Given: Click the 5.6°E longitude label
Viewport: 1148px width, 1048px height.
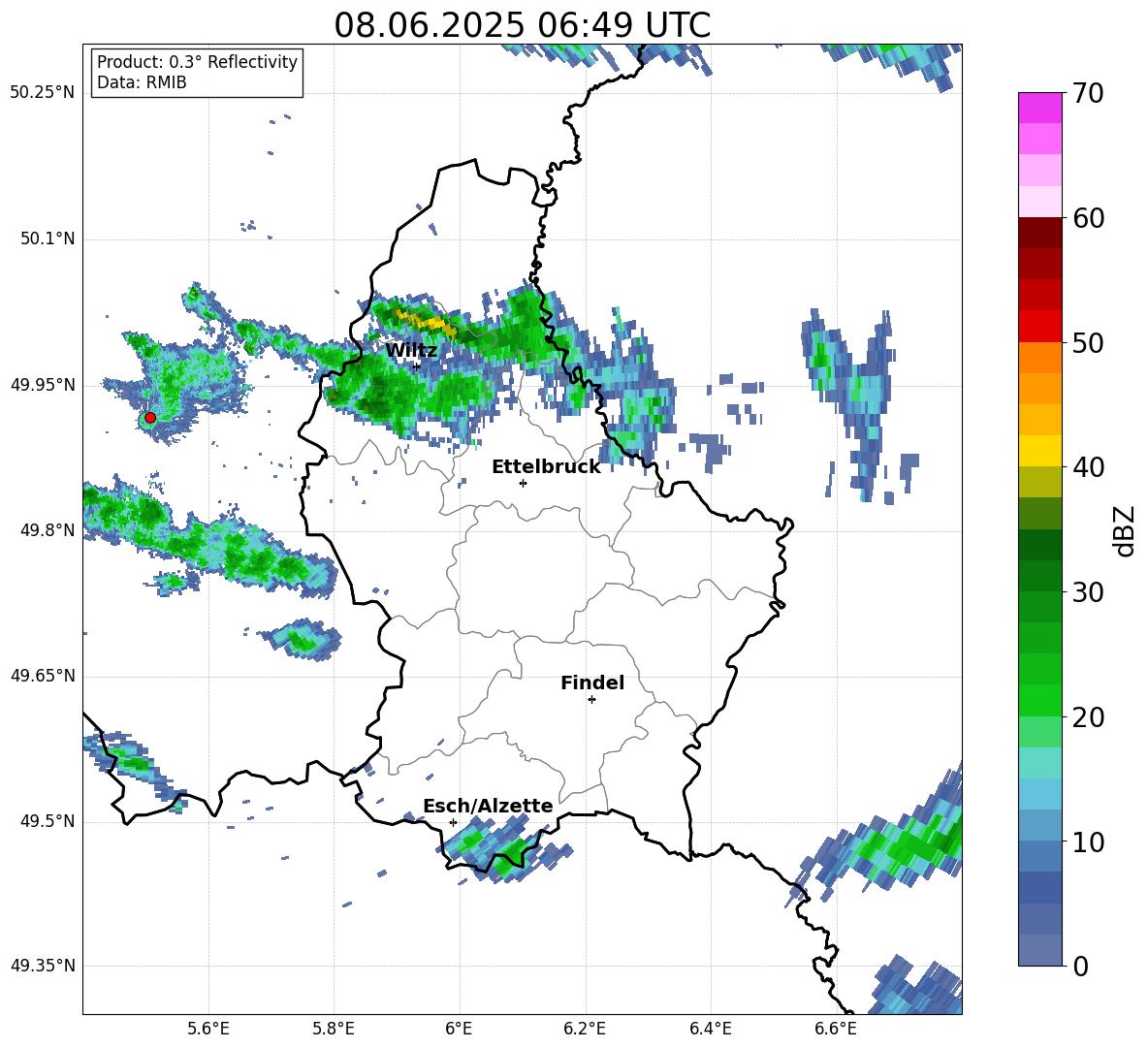Looking at the screenshot, I should coord(208,1029).
